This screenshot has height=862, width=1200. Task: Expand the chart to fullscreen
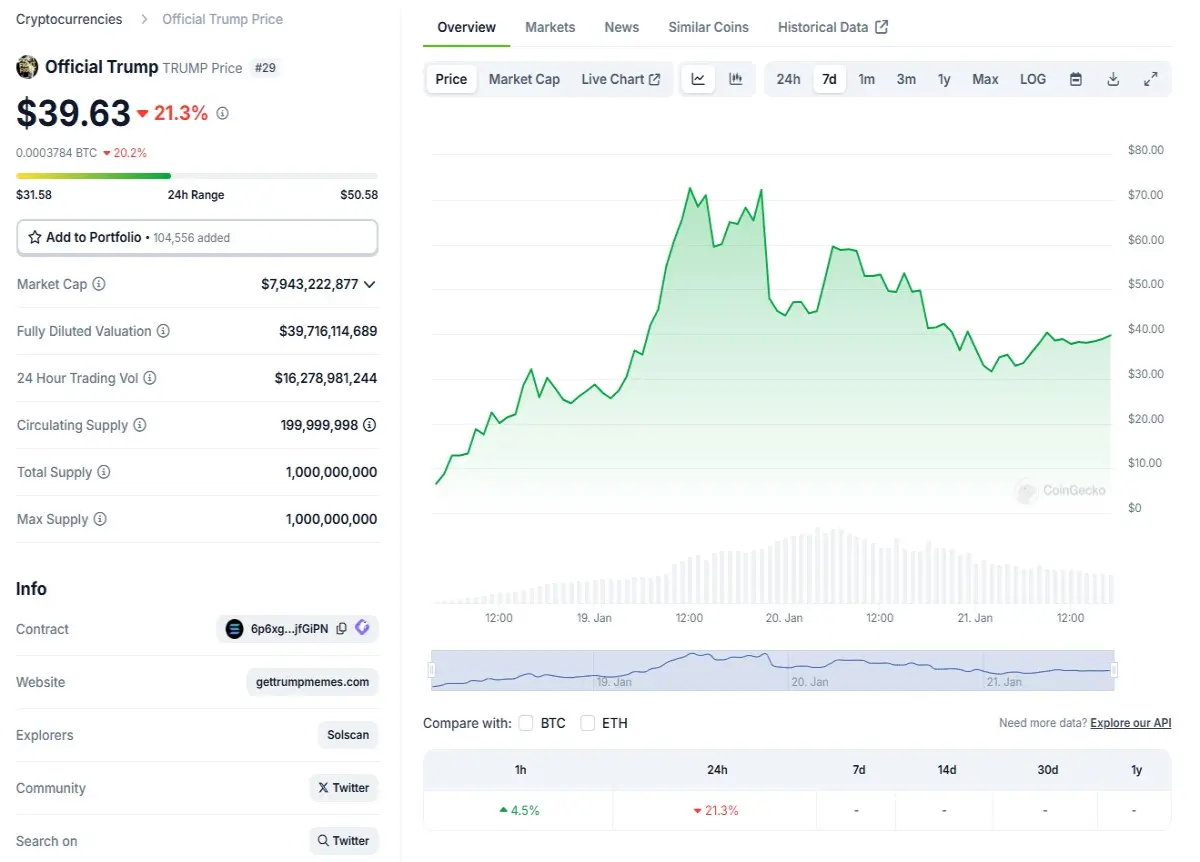(x=1151, y=79)
